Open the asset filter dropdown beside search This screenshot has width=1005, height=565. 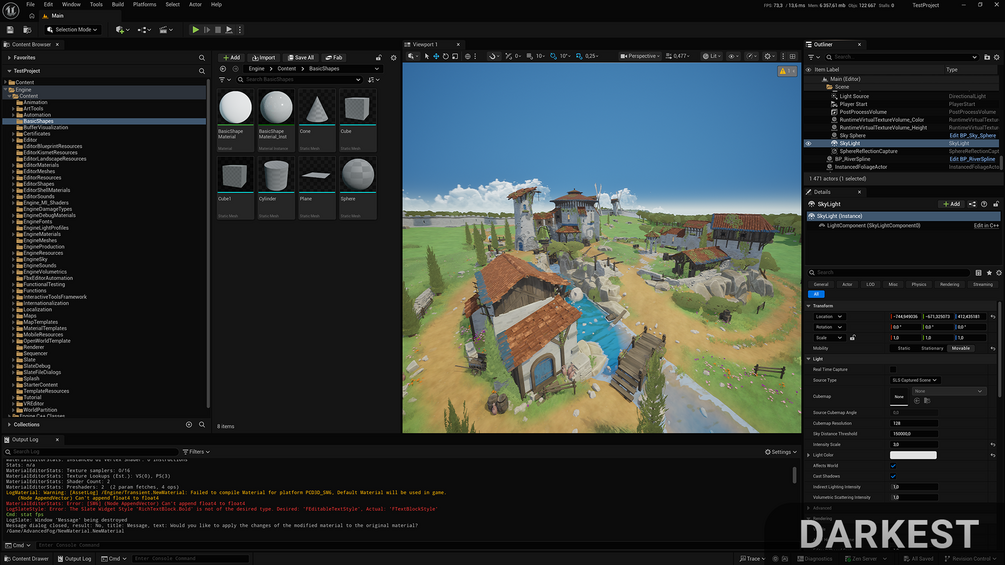coord(225,79)
